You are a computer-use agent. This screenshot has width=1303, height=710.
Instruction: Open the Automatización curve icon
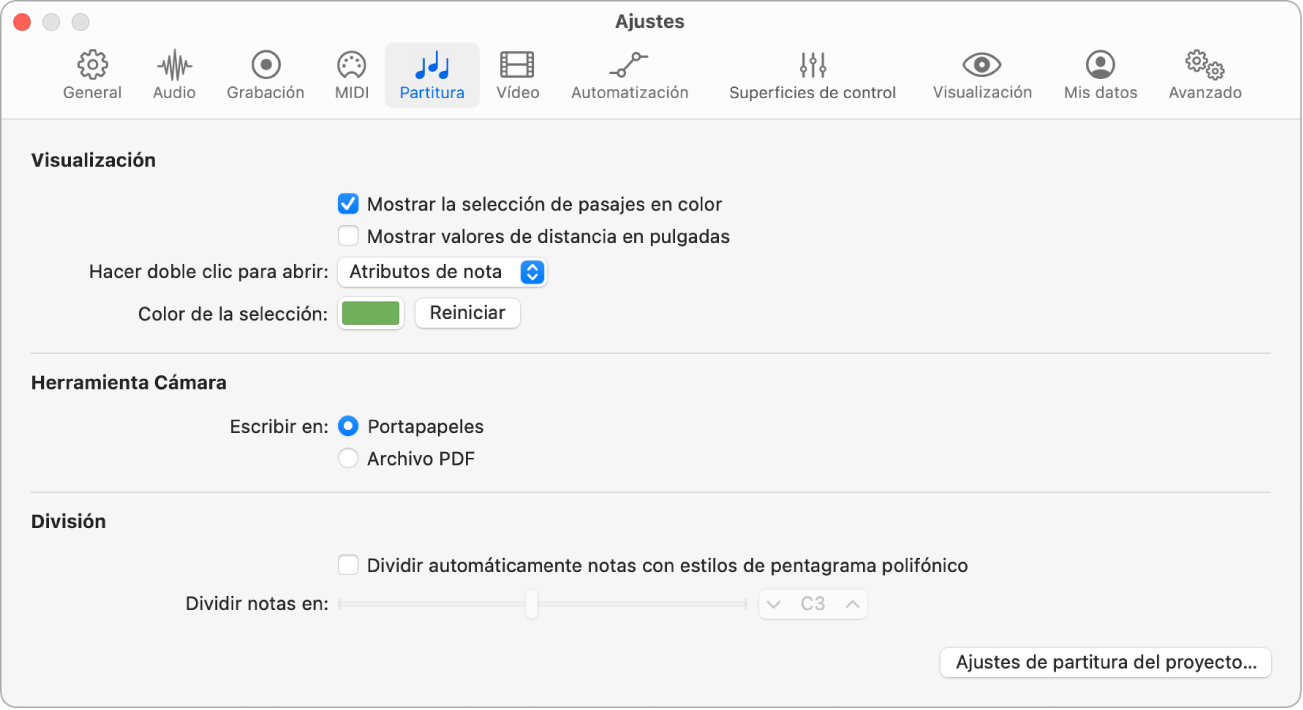(629, 66)
